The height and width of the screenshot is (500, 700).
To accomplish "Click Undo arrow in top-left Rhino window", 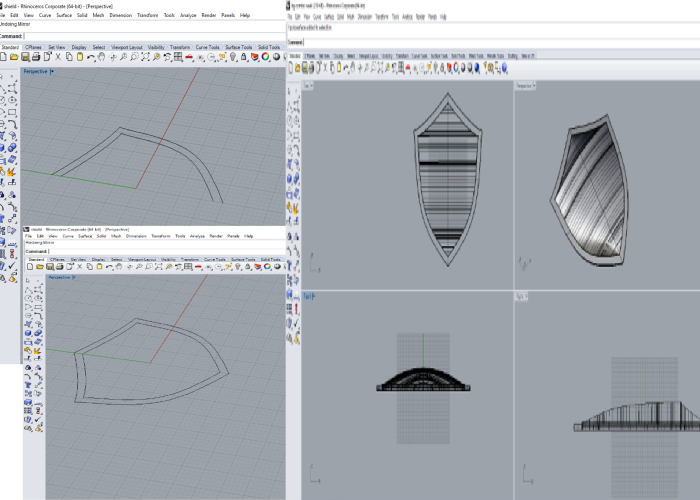I will (91, 57).
